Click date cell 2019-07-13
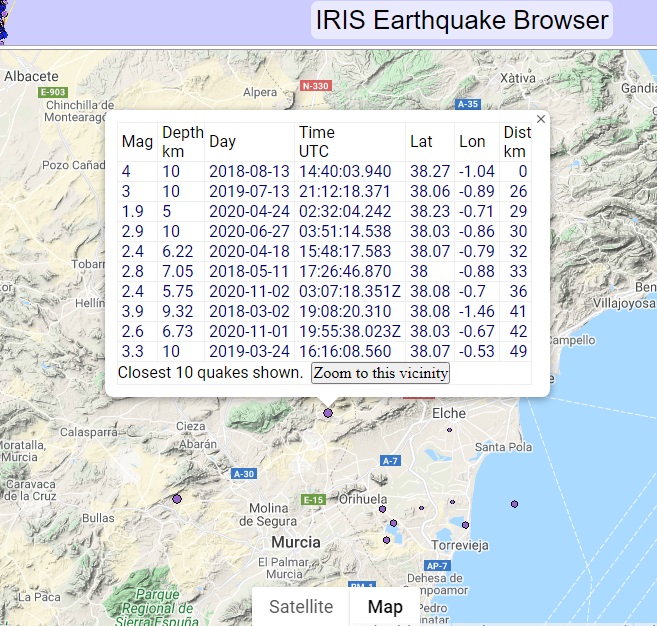The width and height of the screenshot is (657, 626). pyautogui.click(x=249, y=191)
